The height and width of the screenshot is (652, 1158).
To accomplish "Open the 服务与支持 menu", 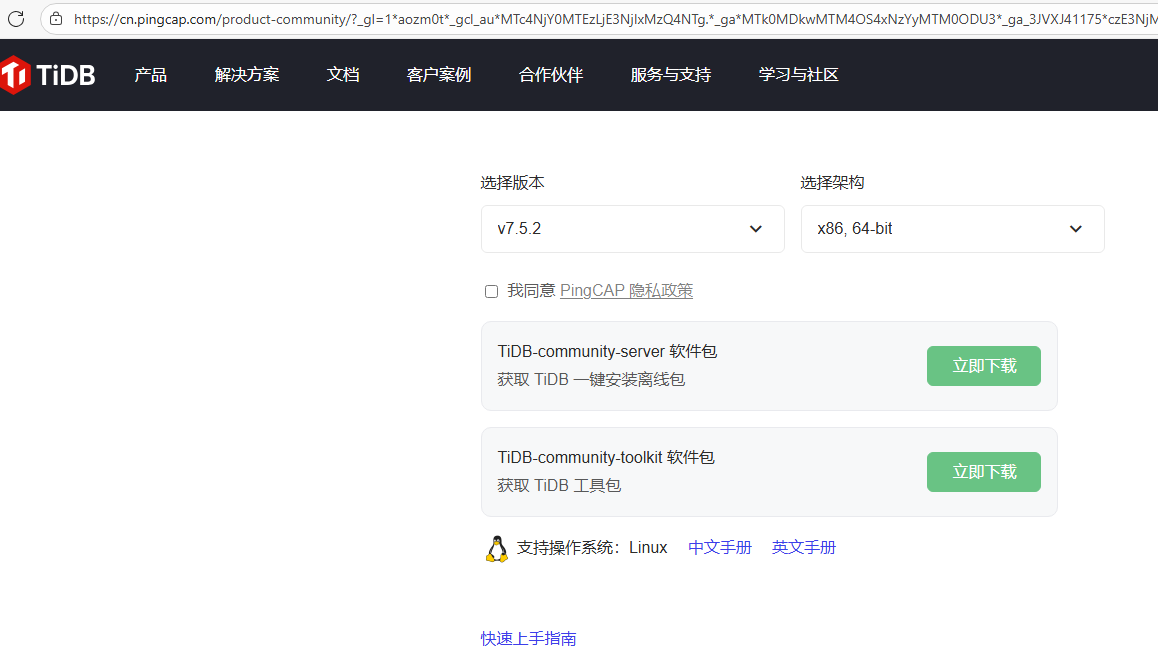I will [x=671, y=75].
